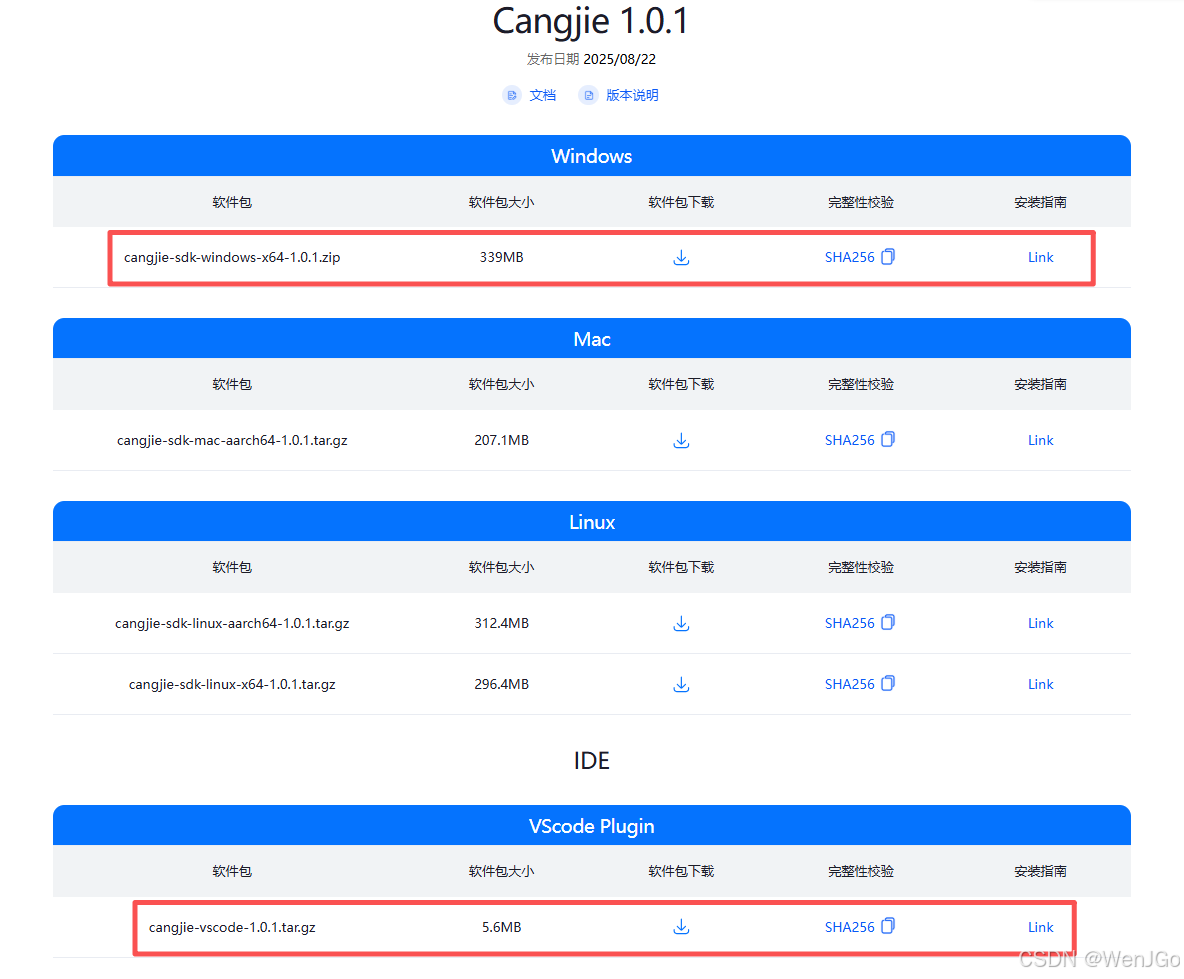1184x979 pixels.
Task: Select the file name cangjie-sdk-linux-x64-1.0.1.tar.gz
Action: point(232,685)
